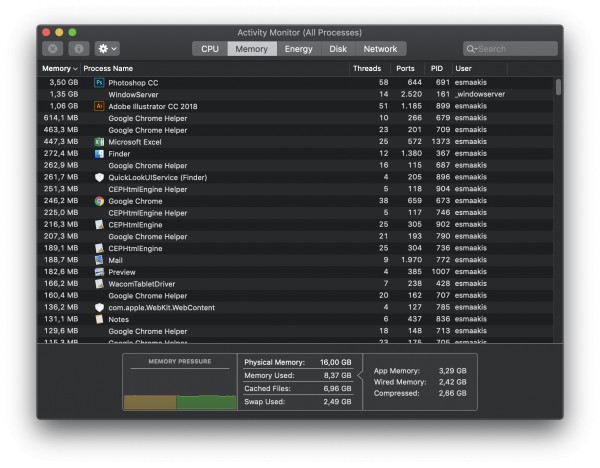Open the gear actions dropdown menu

click(x=107, y=49)
